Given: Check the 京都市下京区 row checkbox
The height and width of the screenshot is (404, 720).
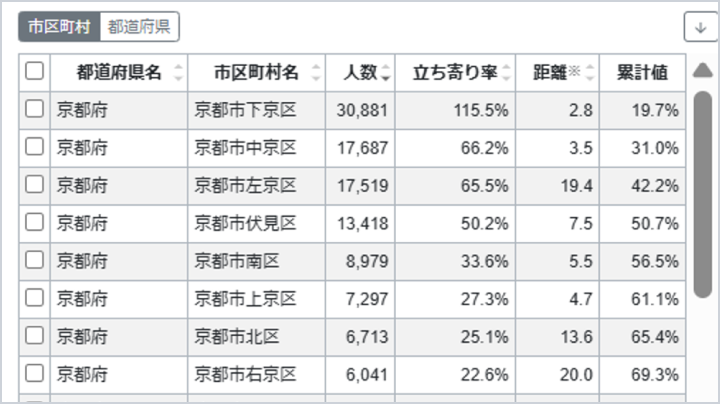Looking at the screenshot, I should tap(35, 109).
